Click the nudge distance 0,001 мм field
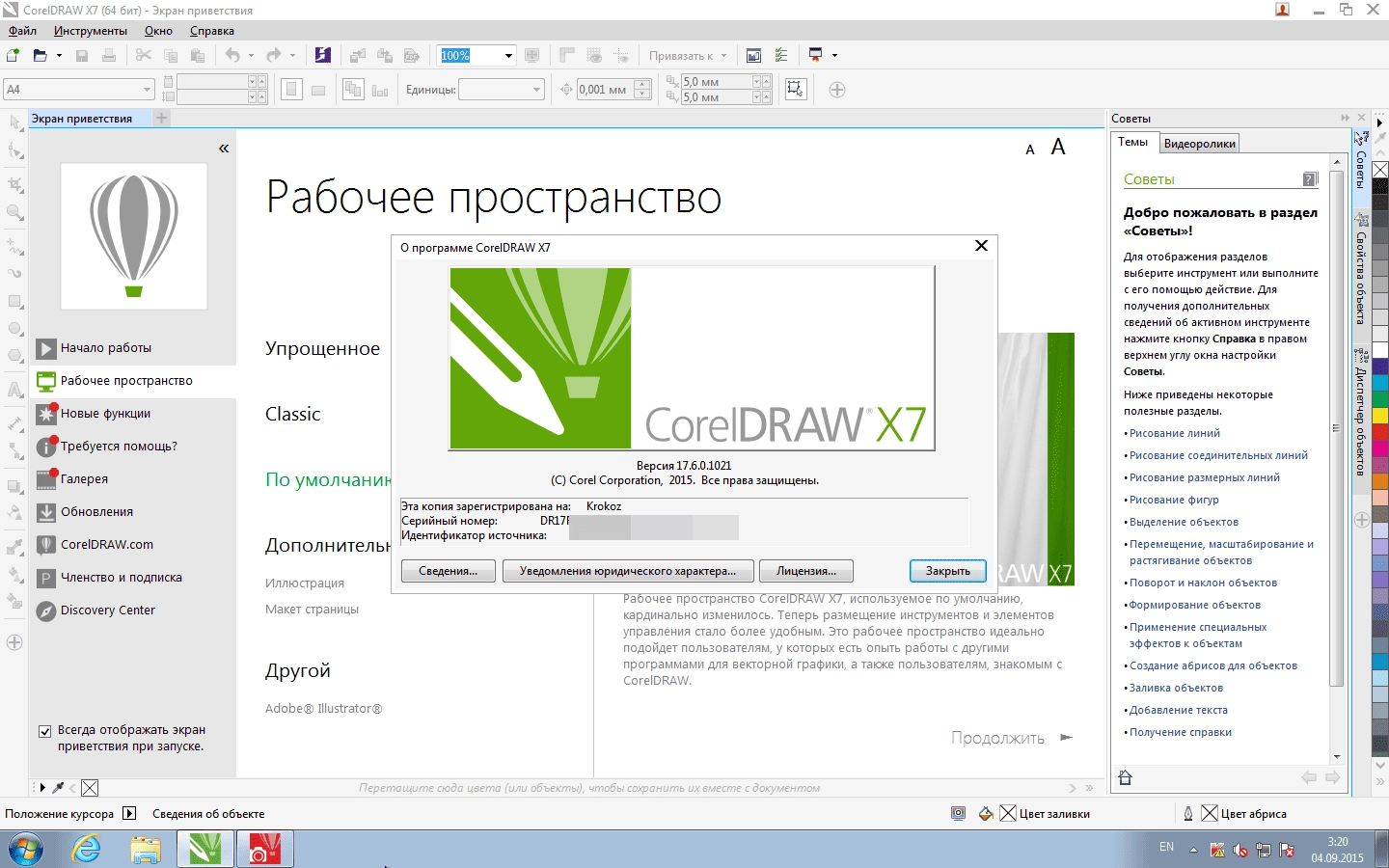This screenshot has width=1389, height=868. coord(604,90)
